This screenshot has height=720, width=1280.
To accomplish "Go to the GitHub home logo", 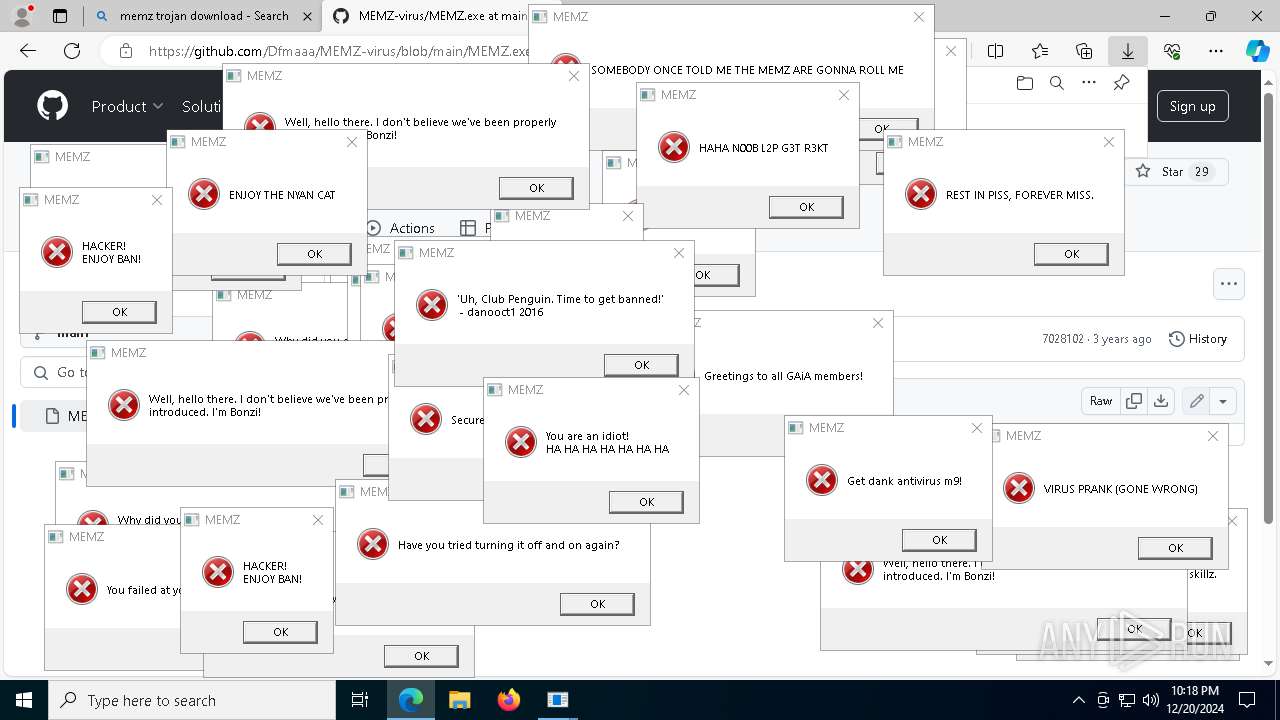I will 52,106.
